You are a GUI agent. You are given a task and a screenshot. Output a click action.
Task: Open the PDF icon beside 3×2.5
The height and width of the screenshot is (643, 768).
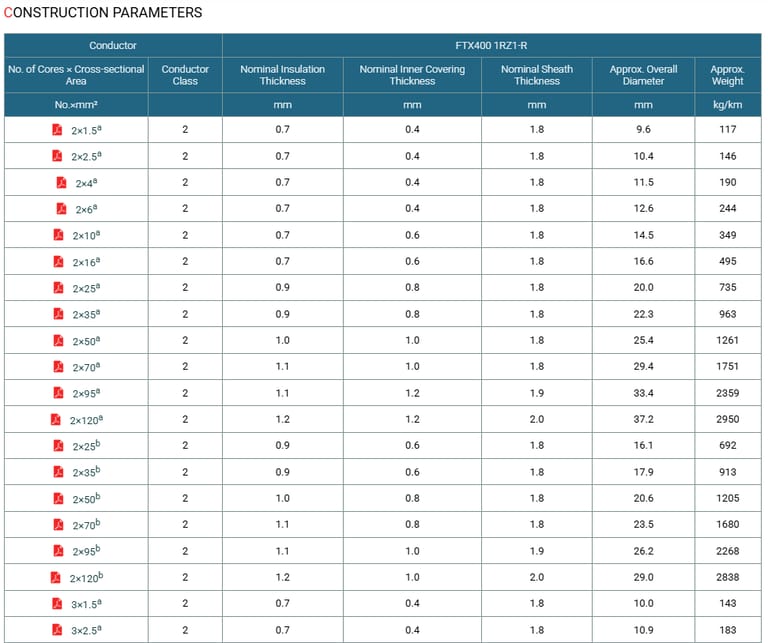coord(58,629)
